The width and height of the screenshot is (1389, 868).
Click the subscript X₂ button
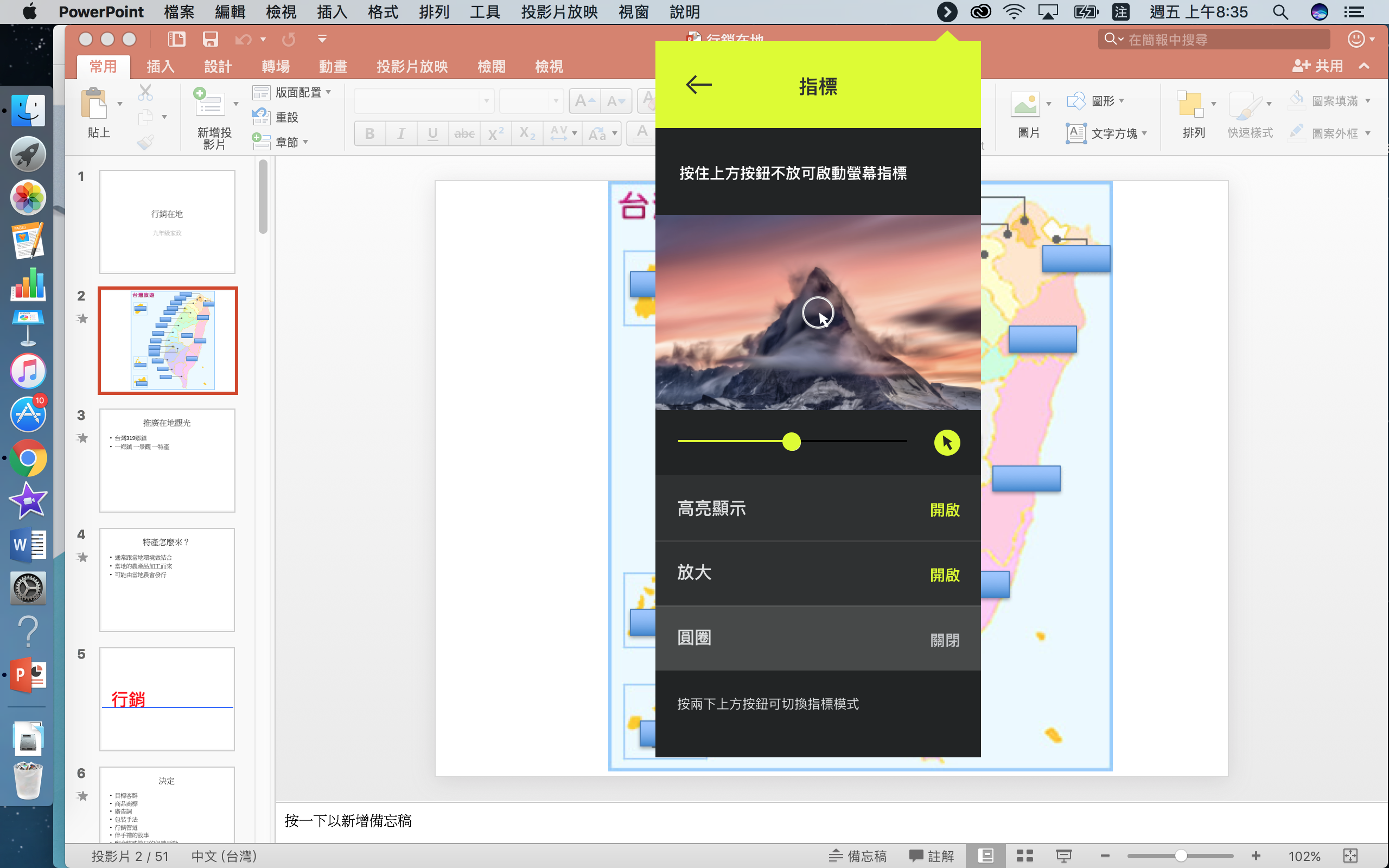(x=527, y=134)
